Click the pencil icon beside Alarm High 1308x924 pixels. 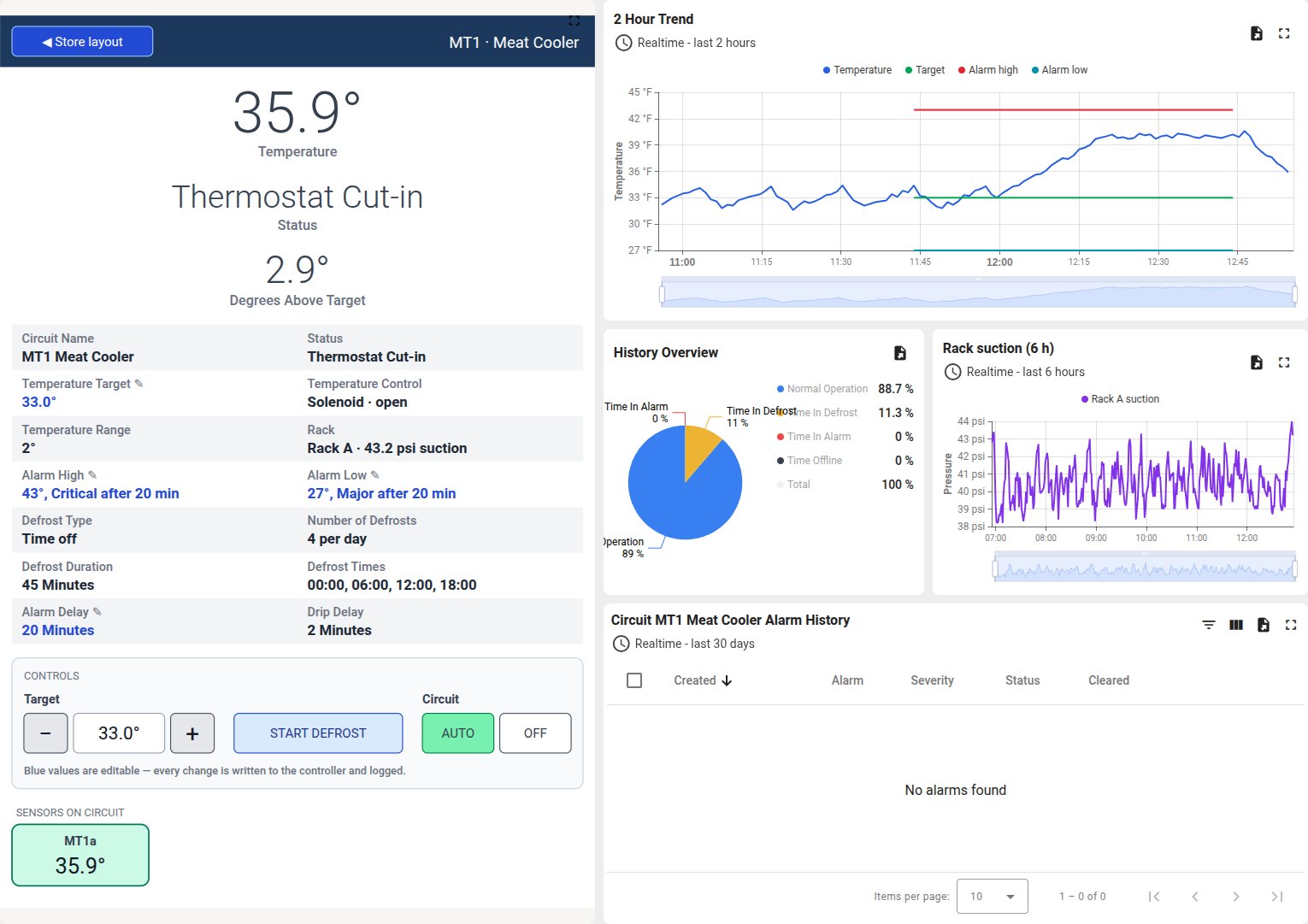coord(92,475)
